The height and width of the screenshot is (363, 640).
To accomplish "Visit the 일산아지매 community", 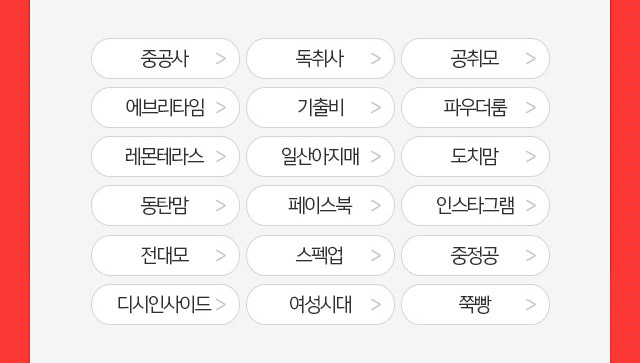I will 320,156.
